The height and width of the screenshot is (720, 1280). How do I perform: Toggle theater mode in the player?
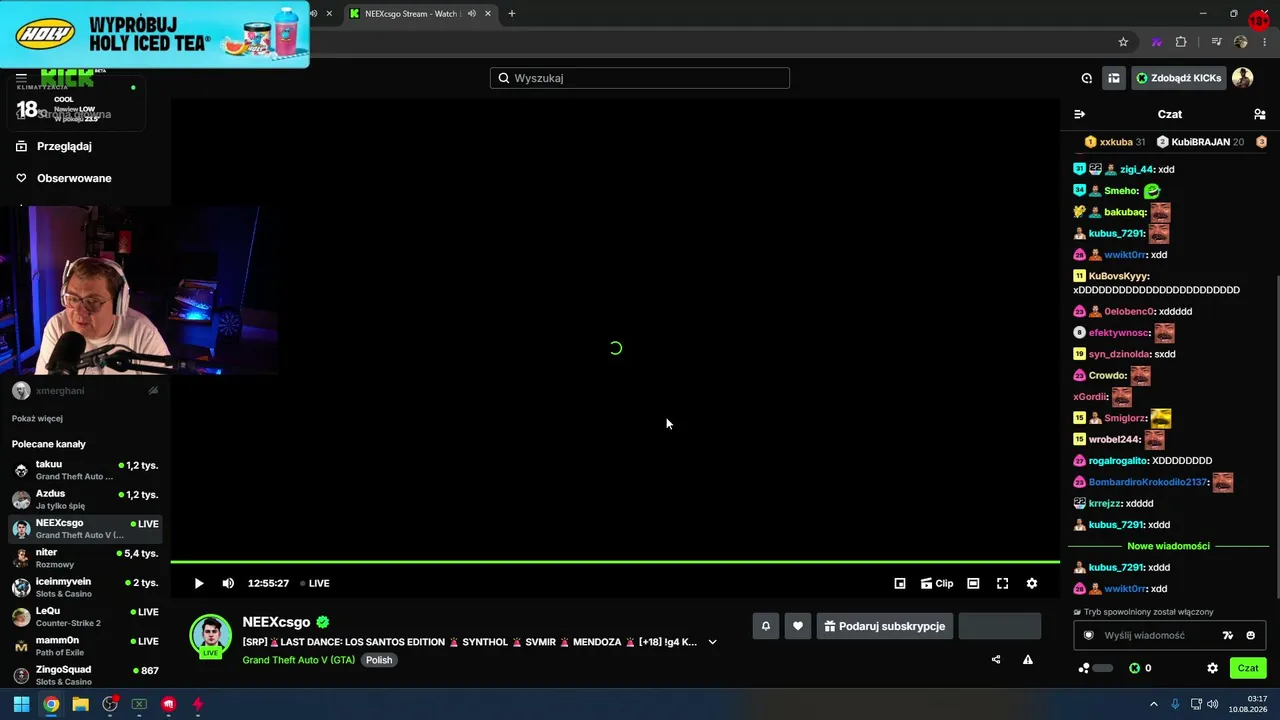click(973, 583)
